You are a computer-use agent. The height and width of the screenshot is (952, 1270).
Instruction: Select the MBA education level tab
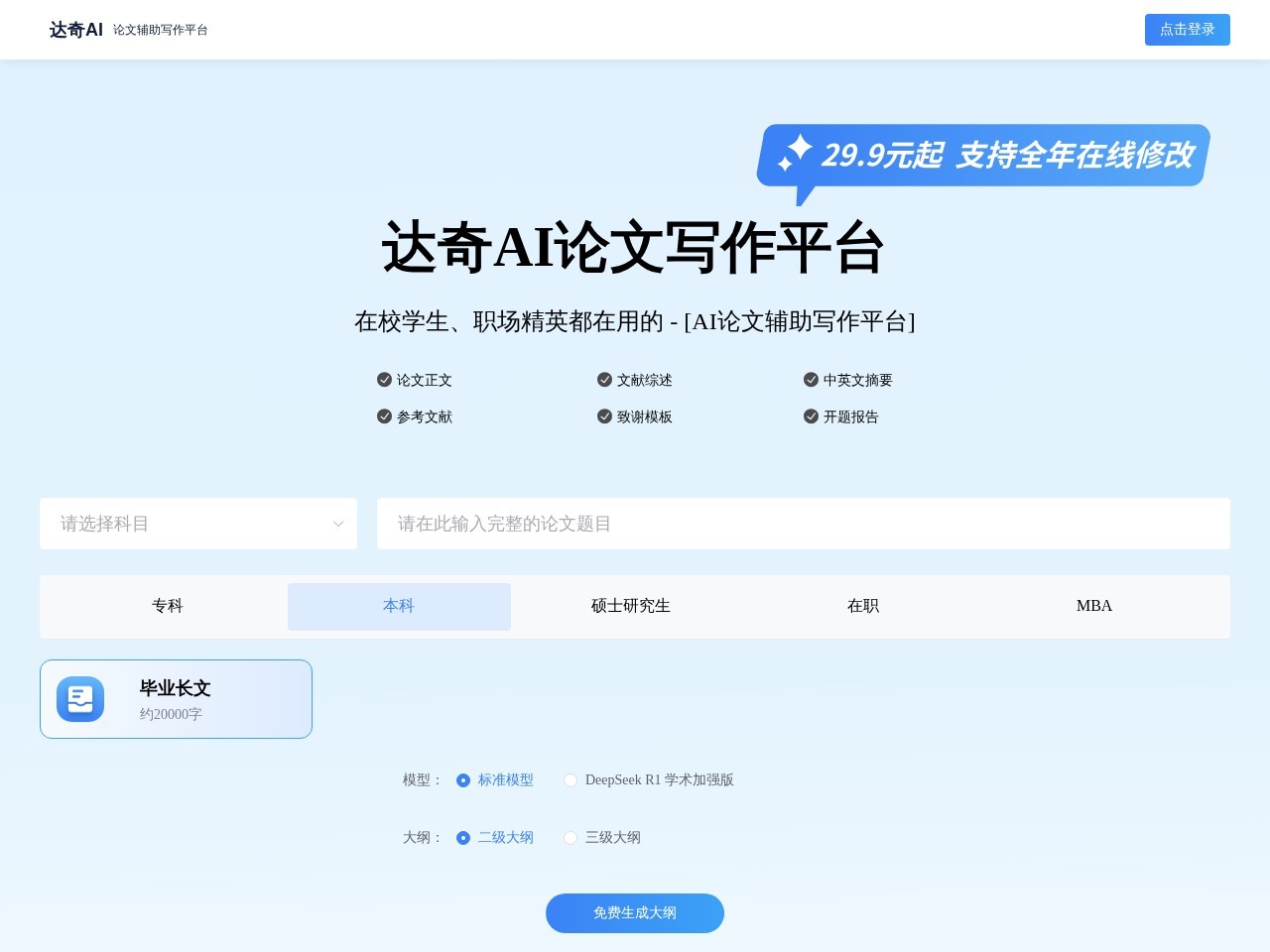[1093, 606]
